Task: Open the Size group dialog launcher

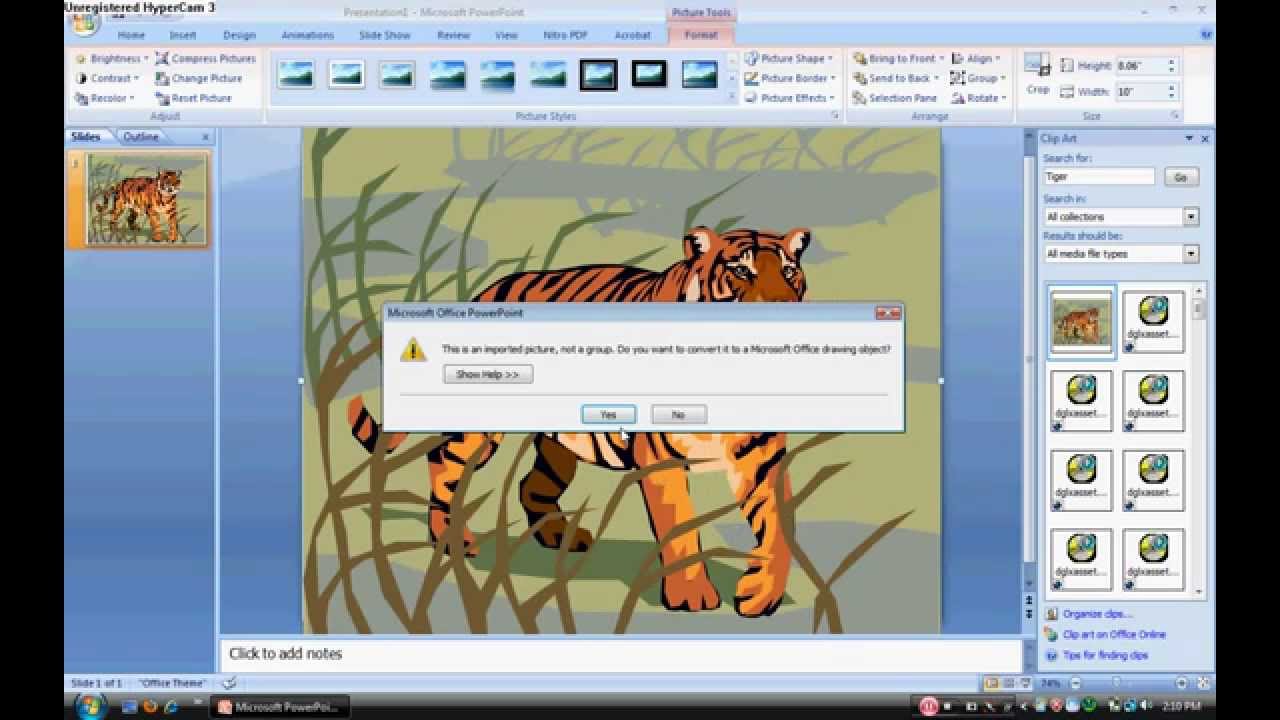Action: [1175, 116]
